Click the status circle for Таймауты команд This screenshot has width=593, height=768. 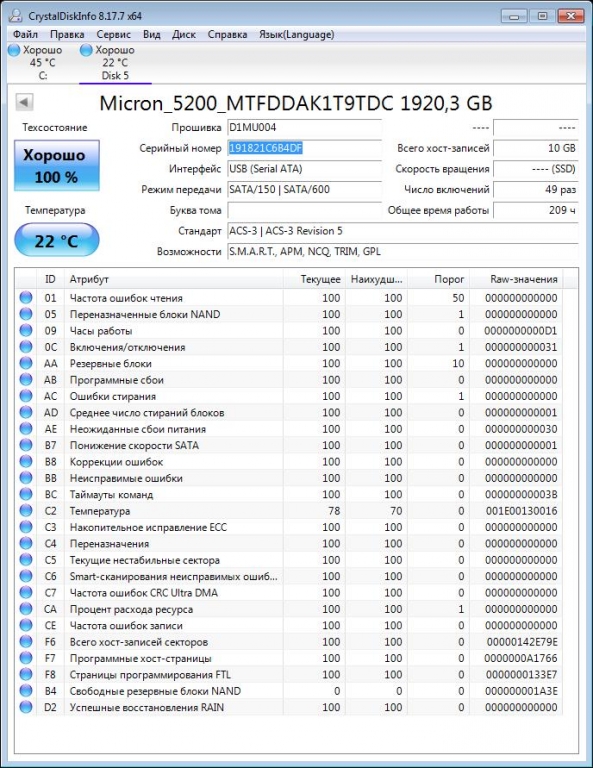26,494
